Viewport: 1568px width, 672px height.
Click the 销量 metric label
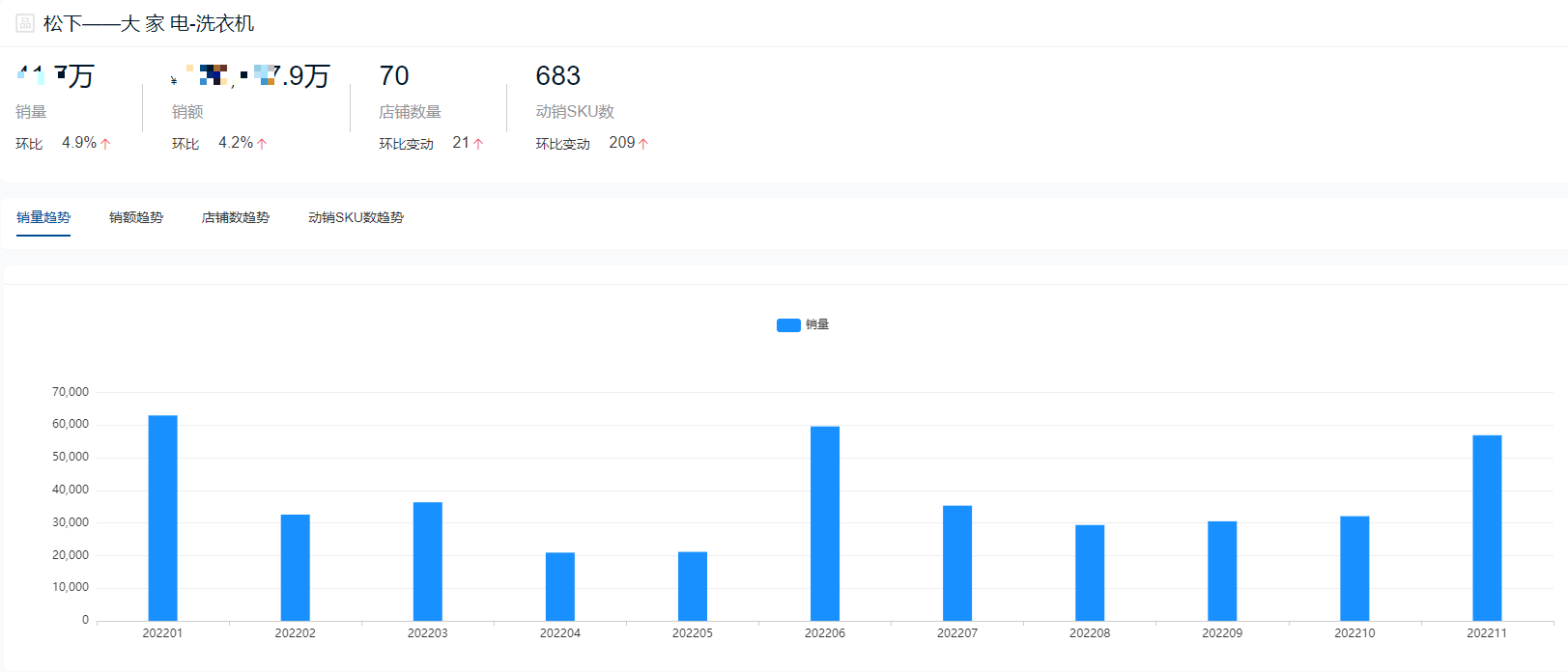[x=31, y=112]
